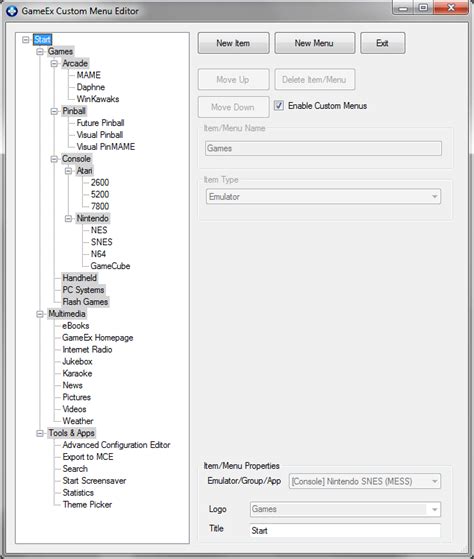Select the SNES tree item
Viewport: 474px width, 559px height.
[102, 242]
